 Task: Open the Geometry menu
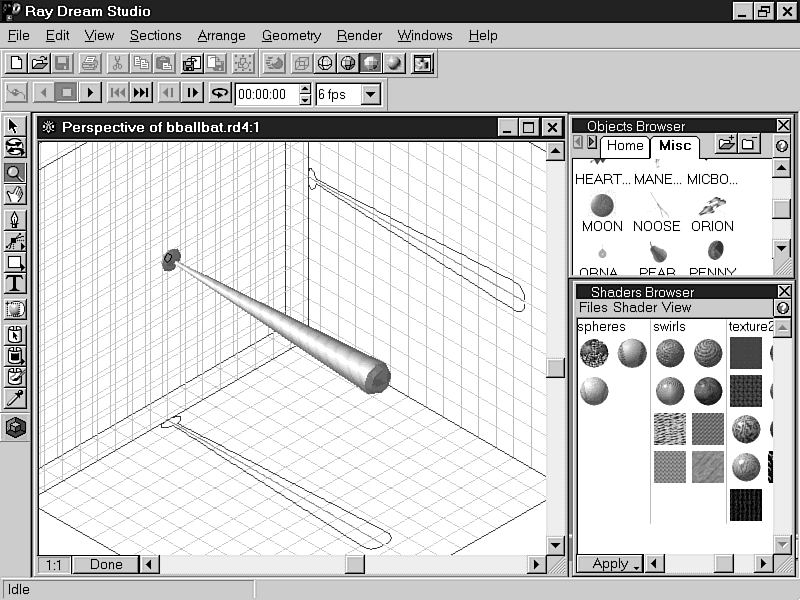click(291, 35)
